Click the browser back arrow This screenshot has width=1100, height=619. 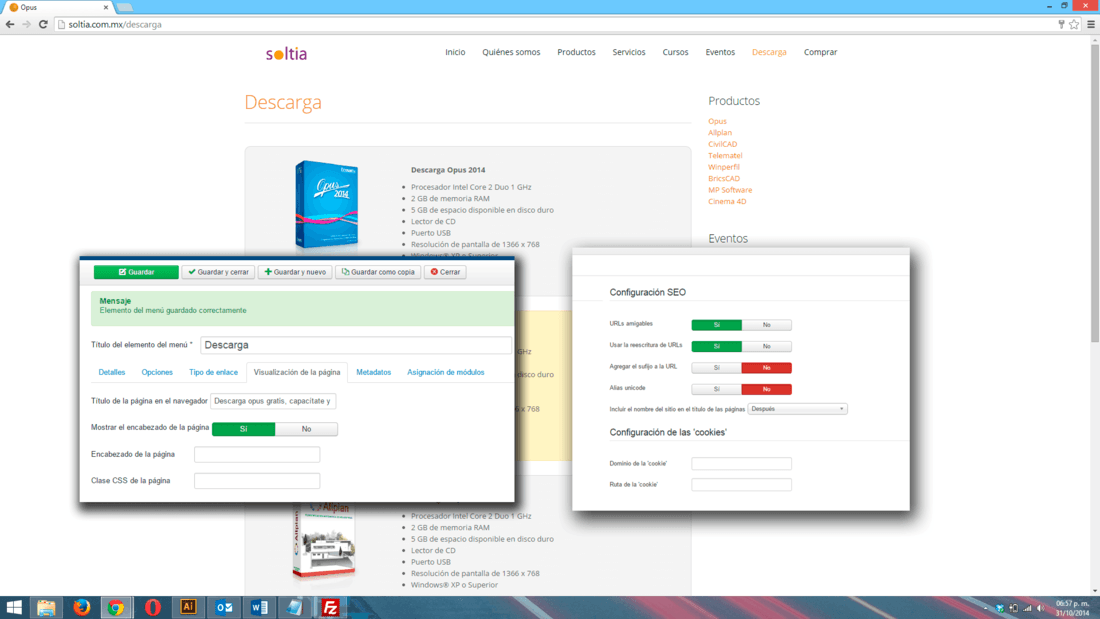click(x=10, y=25)
